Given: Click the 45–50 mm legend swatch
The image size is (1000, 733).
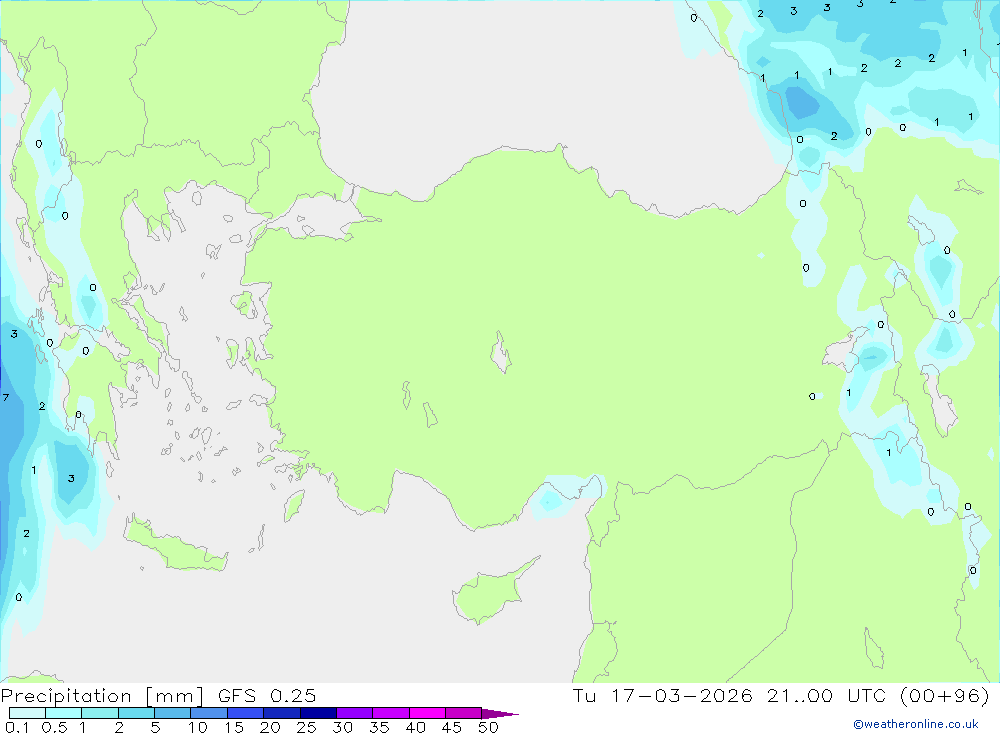Looking at the screenshot, I should tap(463, 713).
